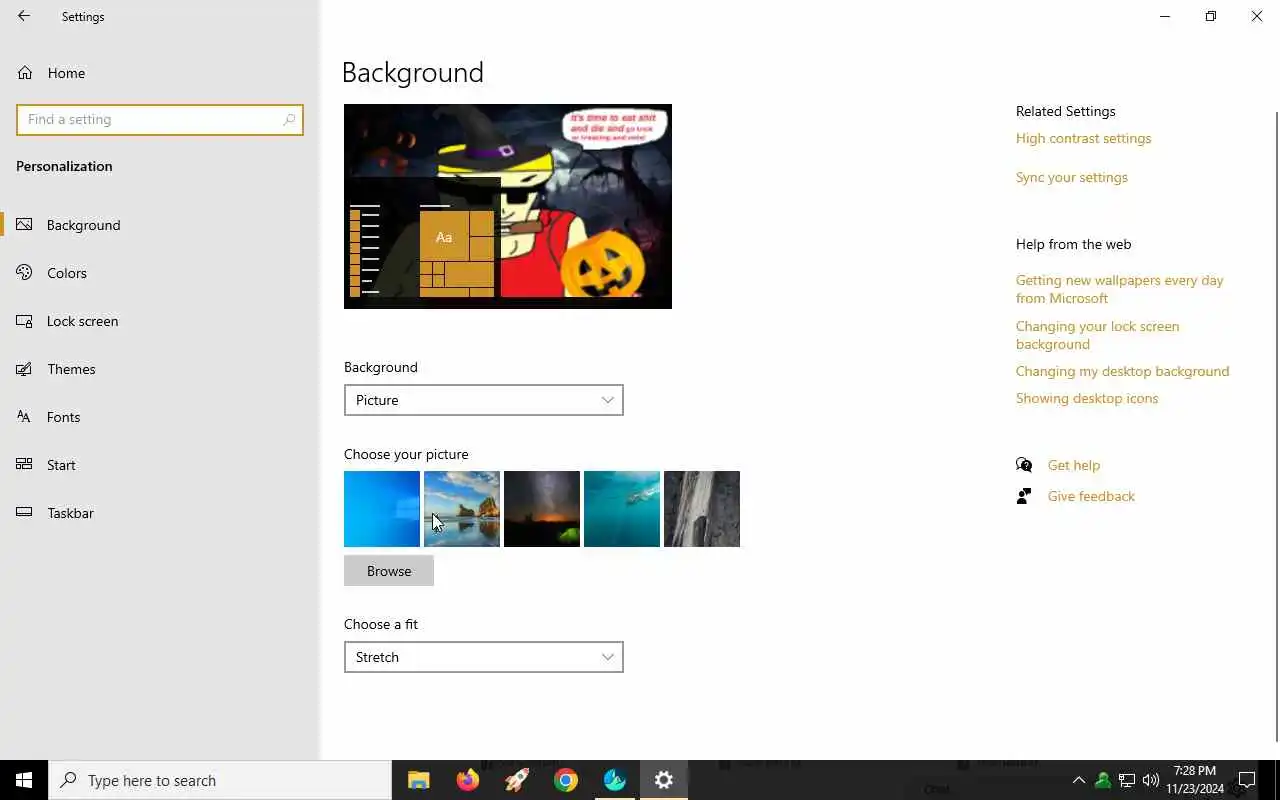1280x800 pixels.
Task: Expand the Choose a fit dropdown showing Stretch
Action: pos(484,657)
